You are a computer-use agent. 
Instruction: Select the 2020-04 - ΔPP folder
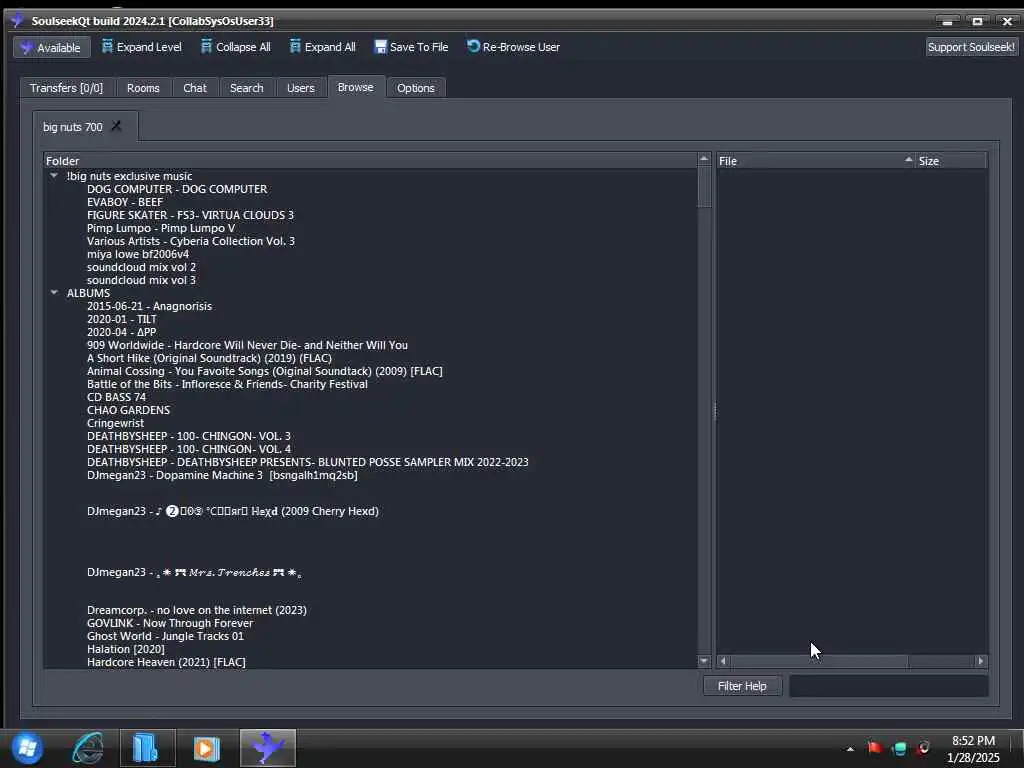point(121,332)
